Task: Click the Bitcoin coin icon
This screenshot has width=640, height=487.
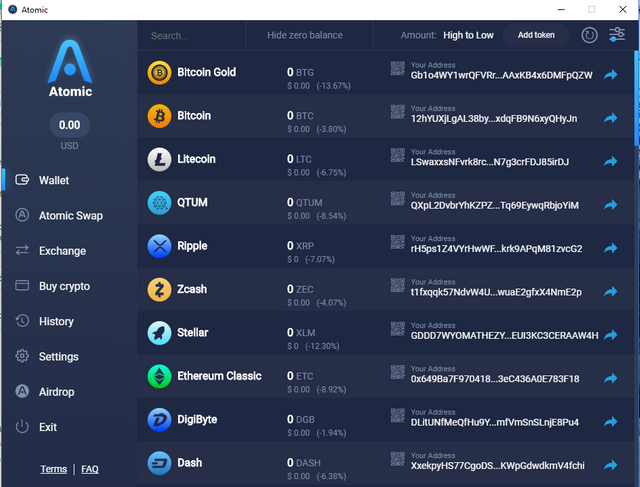Action: [x=159, y=116]
